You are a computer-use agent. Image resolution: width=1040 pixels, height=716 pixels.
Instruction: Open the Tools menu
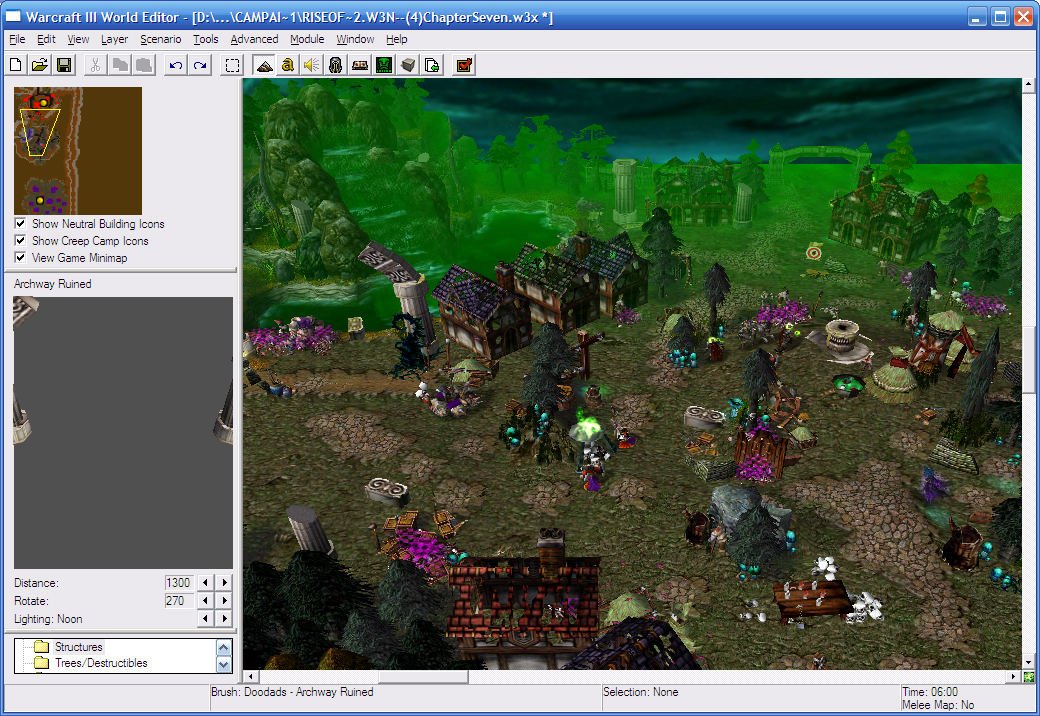point(206,39)
